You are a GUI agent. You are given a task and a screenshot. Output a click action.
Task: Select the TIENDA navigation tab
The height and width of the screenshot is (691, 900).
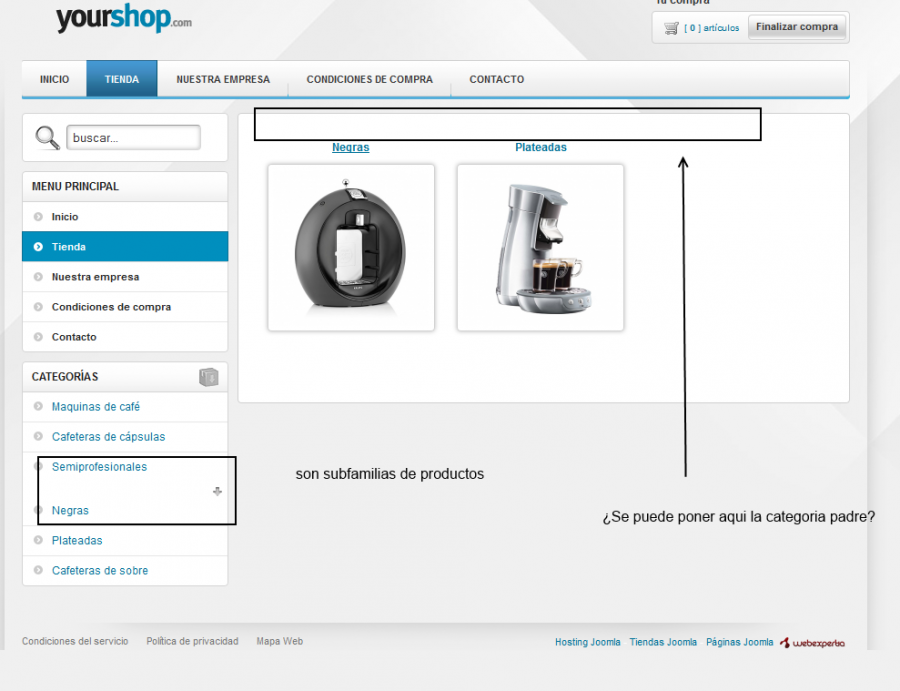(x=122, y=79)
